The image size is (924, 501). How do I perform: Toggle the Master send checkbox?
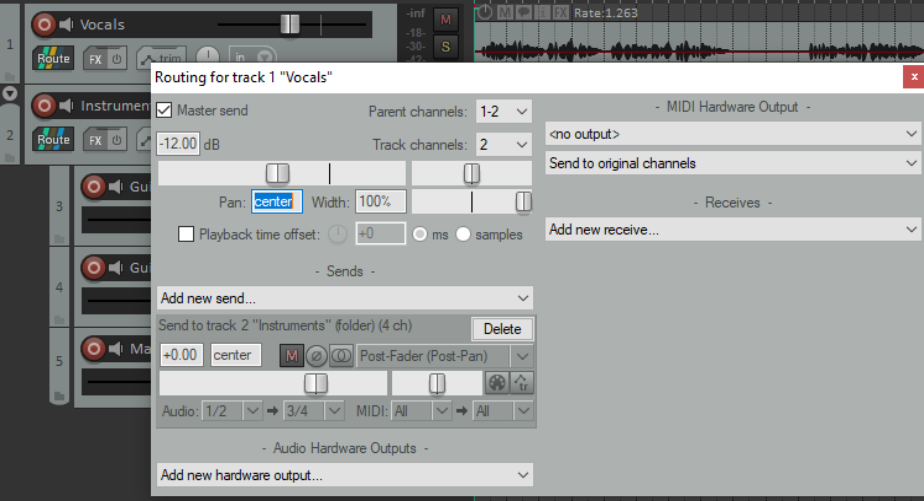point(164,110)
